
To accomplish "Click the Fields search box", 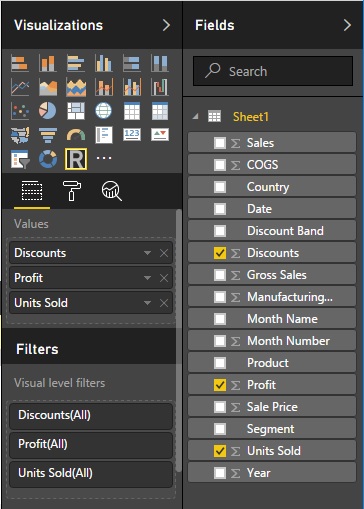I will (273, 71).
